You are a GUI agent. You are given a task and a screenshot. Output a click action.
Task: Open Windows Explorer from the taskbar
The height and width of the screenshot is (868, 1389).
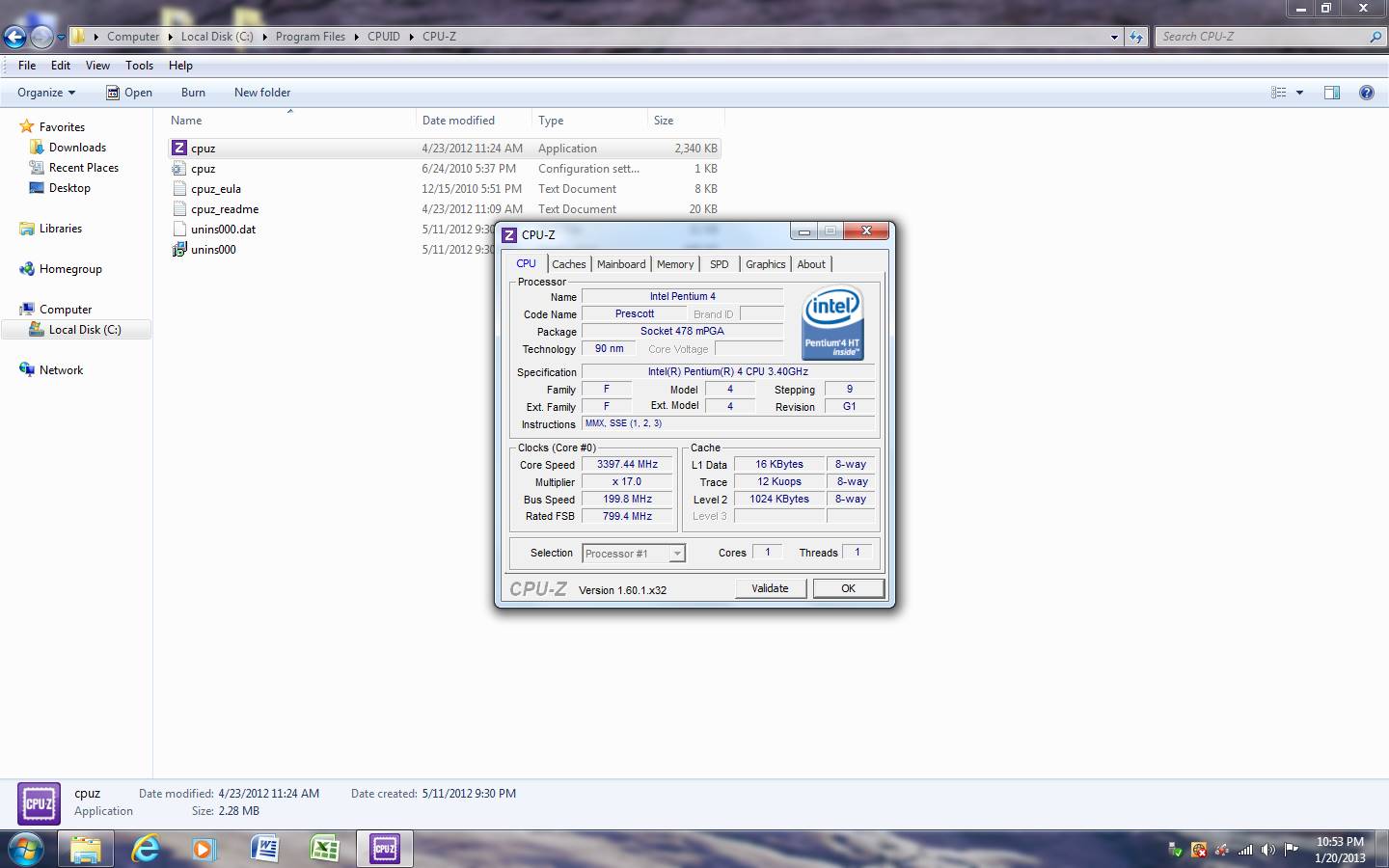[x=86, y=849]
